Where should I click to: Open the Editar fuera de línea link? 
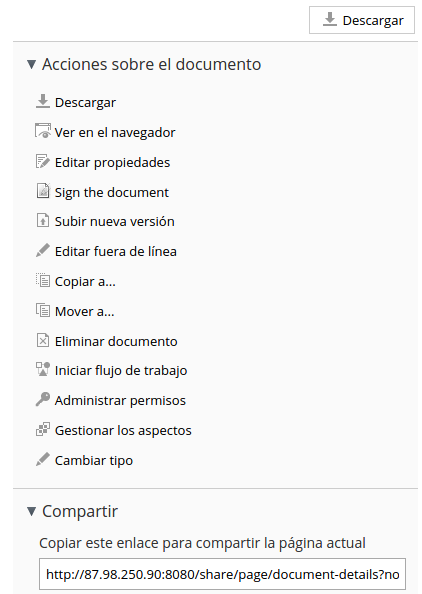click(116, 252)
